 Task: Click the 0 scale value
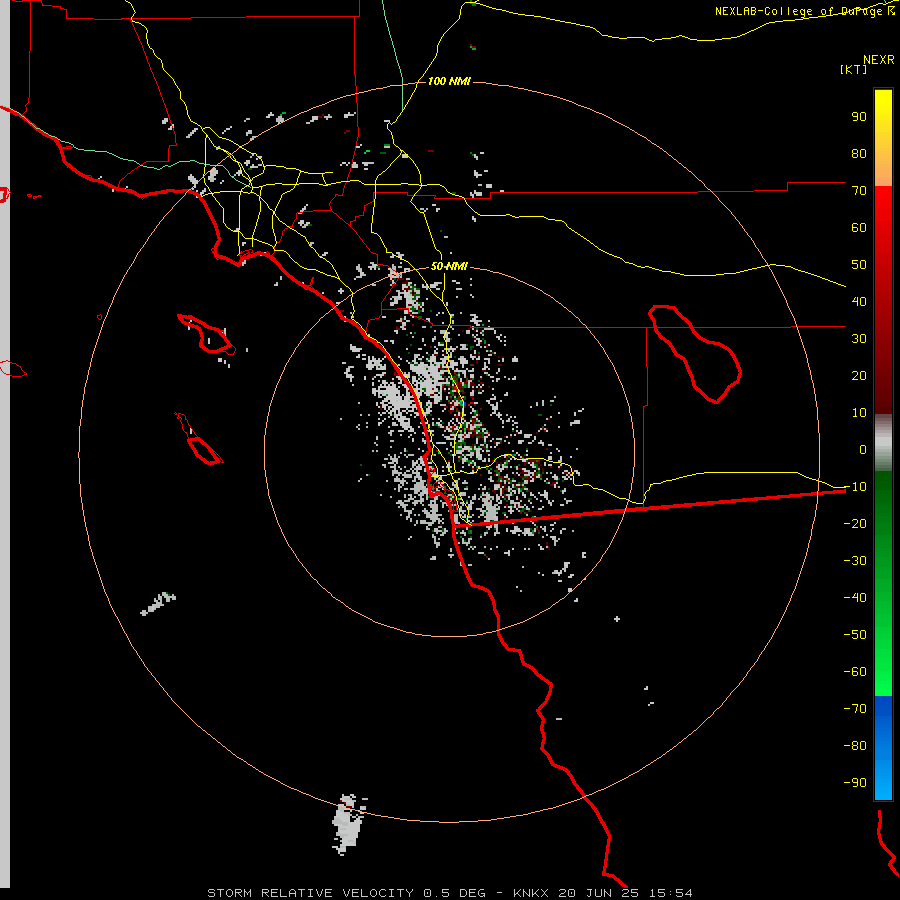point(863,450)
